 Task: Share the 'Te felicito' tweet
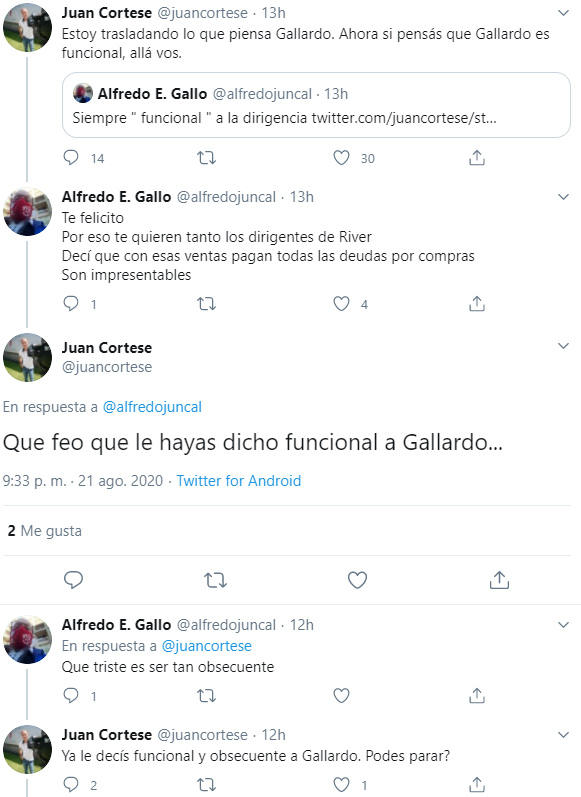click(x=477, y=304)
